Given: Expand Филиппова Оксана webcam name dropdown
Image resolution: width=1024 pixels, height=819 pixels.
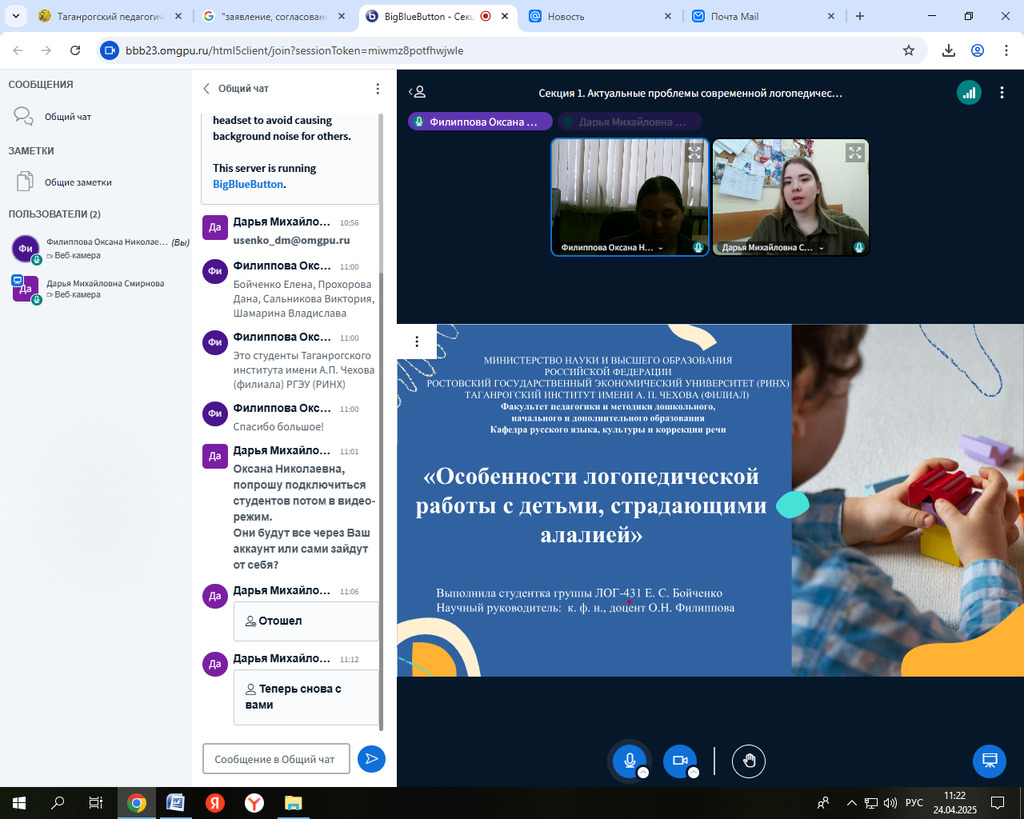Looking at the screenshot, I should pyautogui.click(x=660, y=248).
